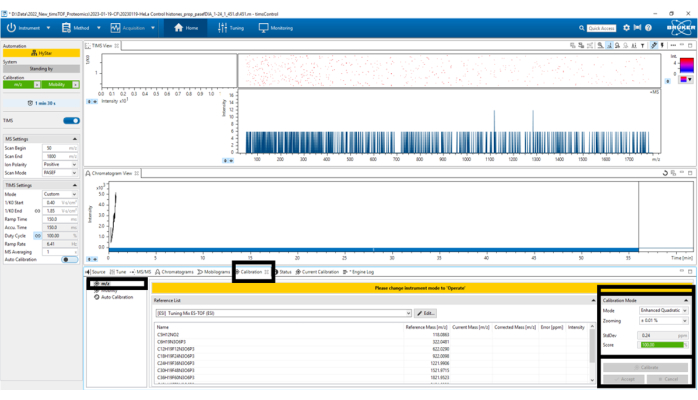Click the intensity color gradient scale

(686, 65)
